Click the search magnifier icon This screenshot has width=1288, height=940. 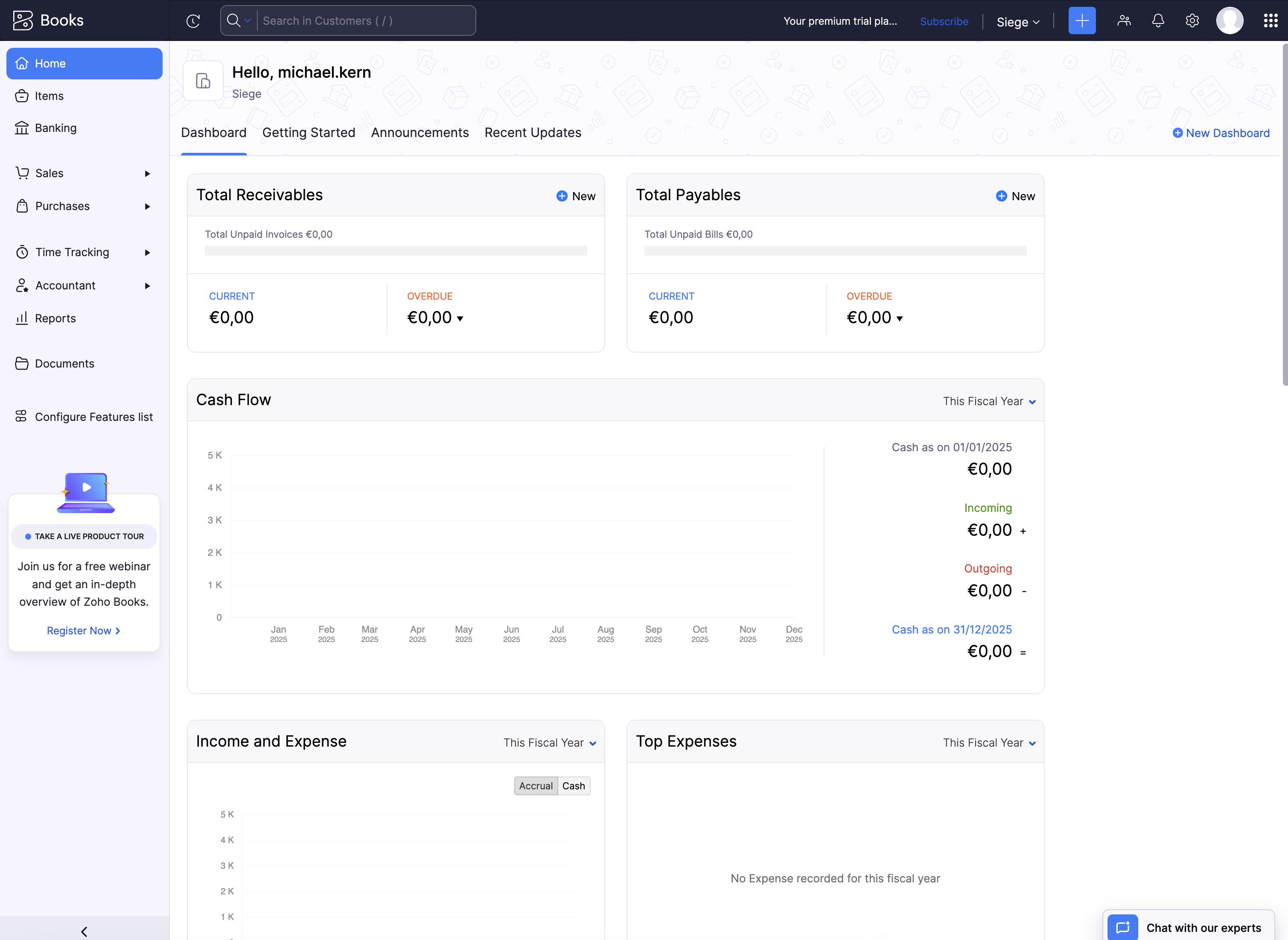(233, 20)
